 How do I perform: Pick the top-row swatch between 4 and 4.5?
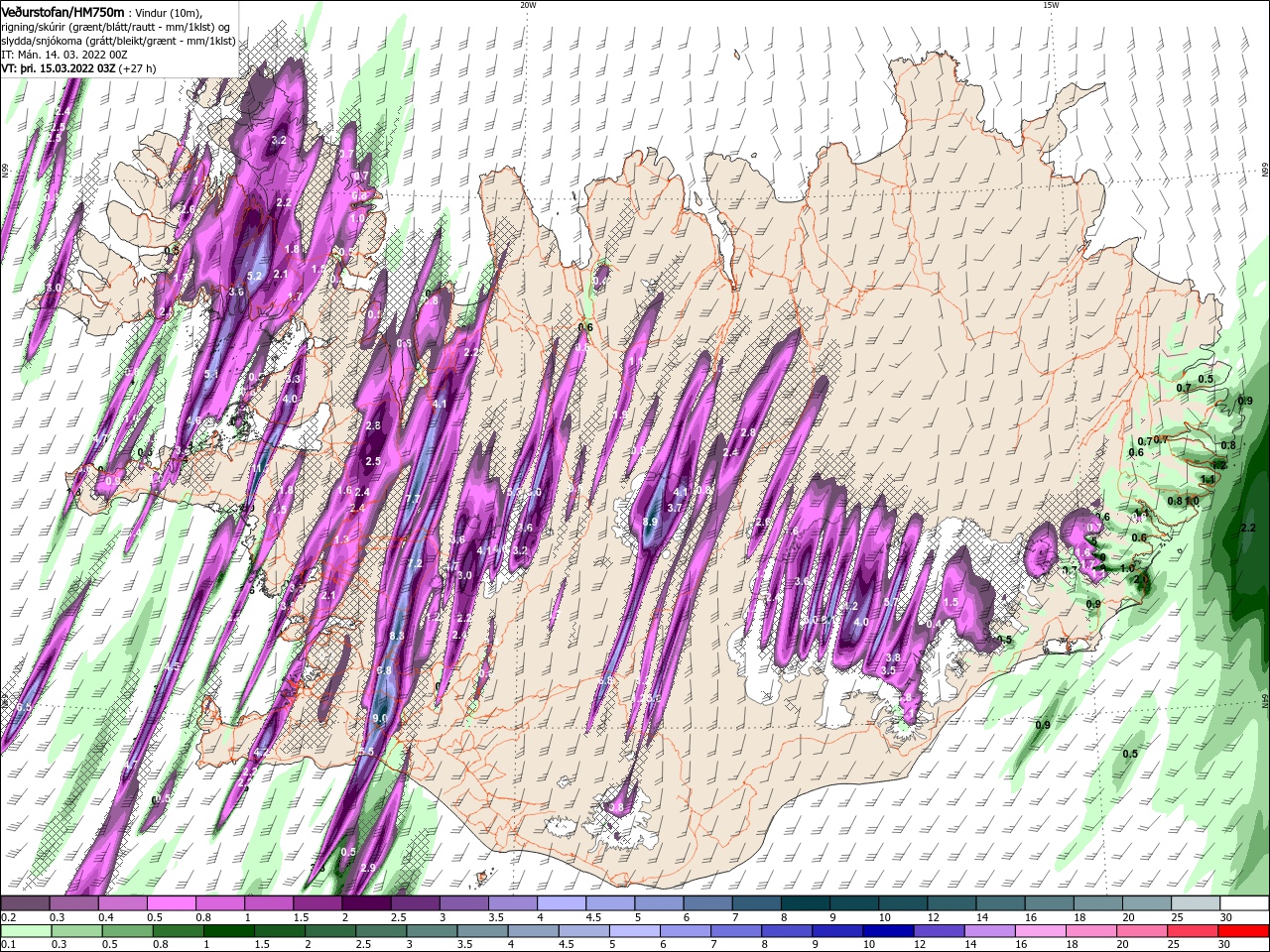pyautogui.click(x=561, y=904)
